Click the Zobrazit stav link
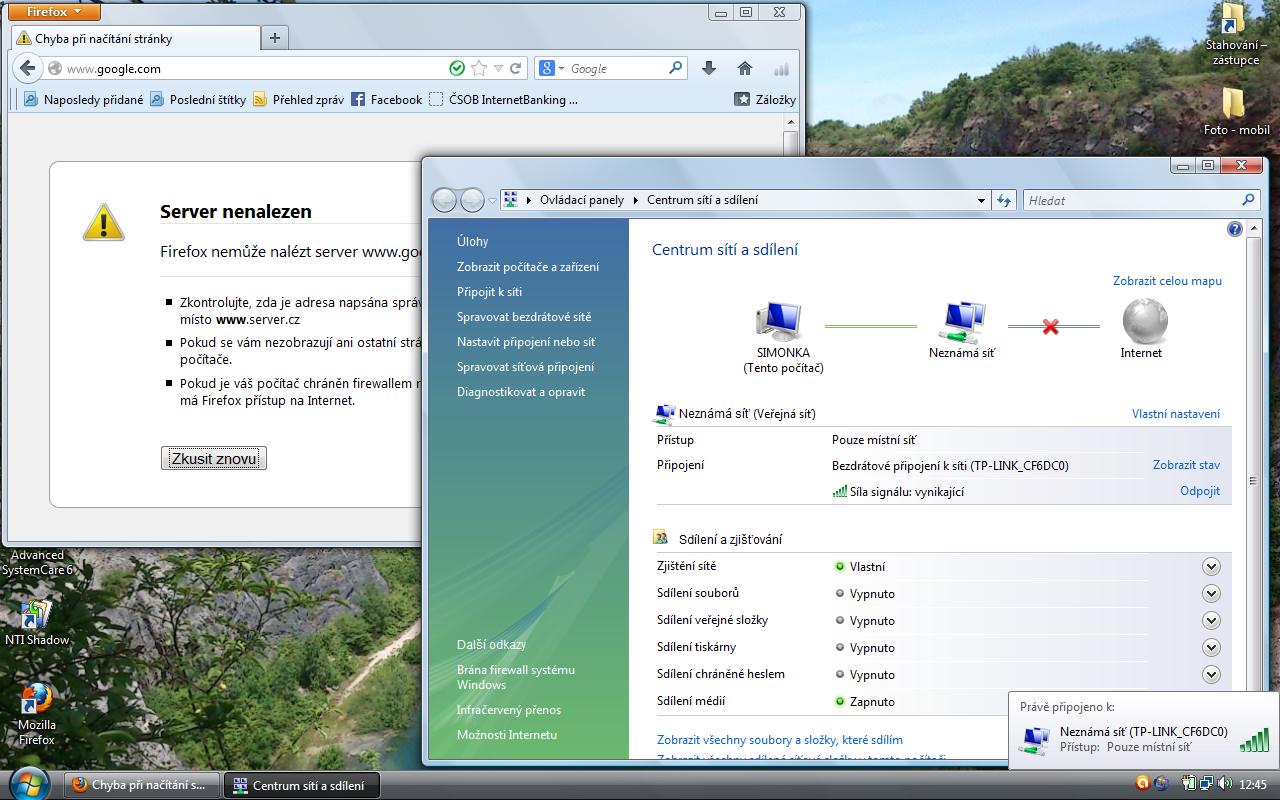 [1186, 464]
